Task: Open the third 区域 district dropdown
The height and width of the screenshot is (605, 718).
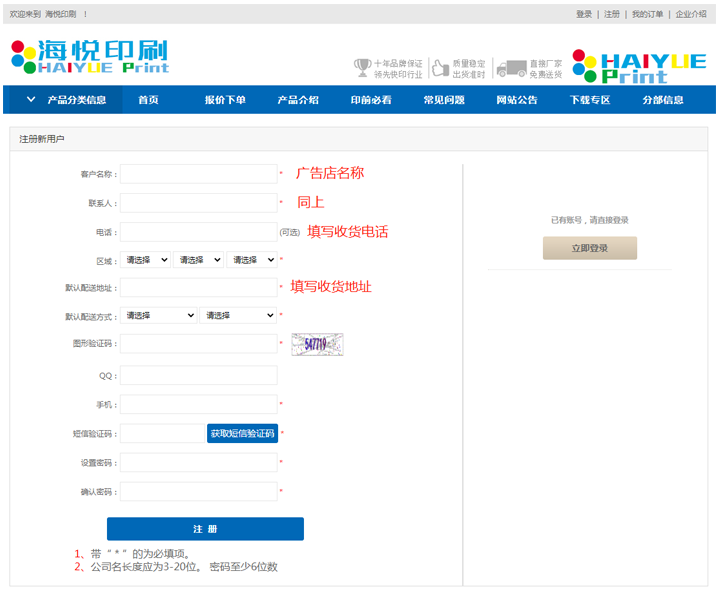Action: pyautogui.click(x=252, y=260)
